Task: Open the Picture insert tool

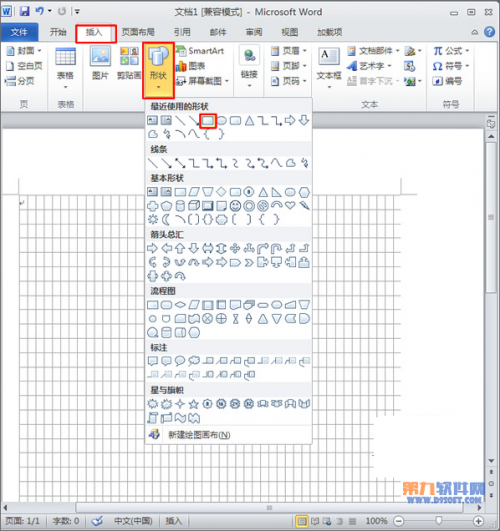Action: tap(100, 63)
